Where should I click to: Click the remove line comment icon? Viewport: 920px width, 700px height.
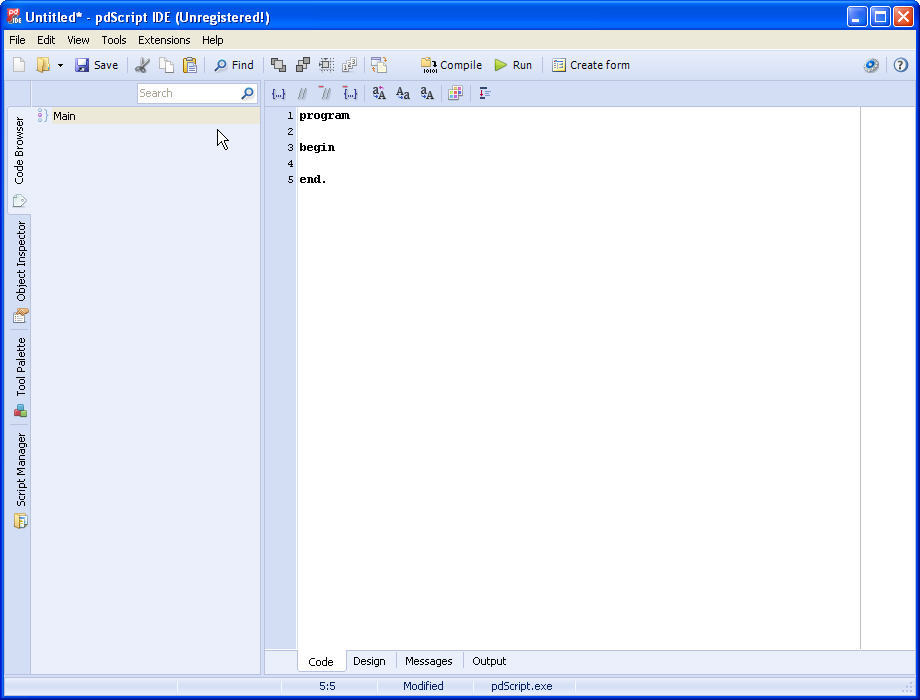325,93
